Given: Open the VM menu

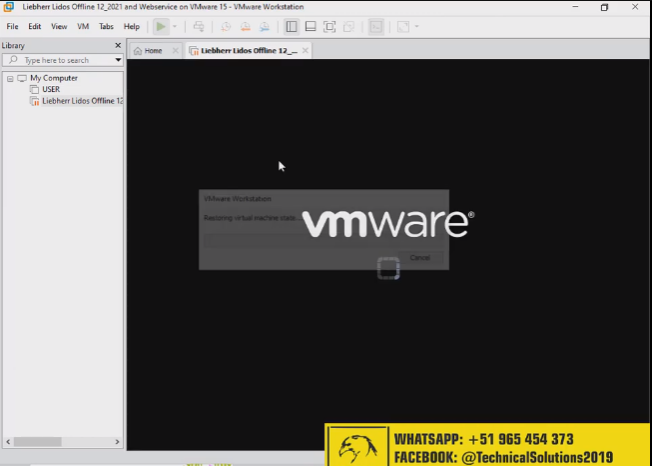Looking at the screenshot, I should [x=83, y=26].
